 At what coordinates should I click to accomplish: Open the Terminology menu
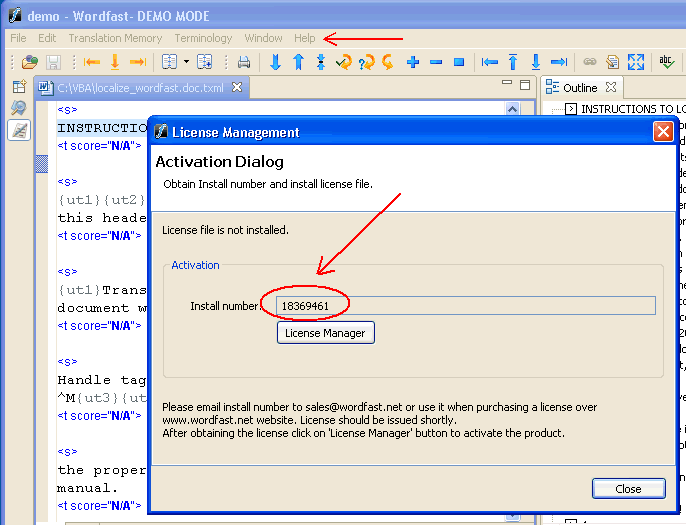click(203, 38)
